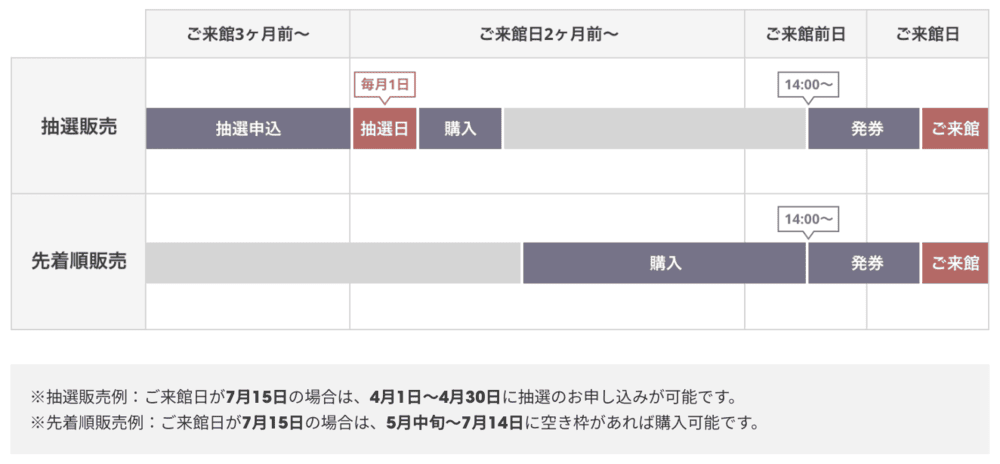The width and height of the screenshot is (1000, 464).
Task: Click the gray inactive bar in 先着順販売 row
Action: (x=333, y=263)
